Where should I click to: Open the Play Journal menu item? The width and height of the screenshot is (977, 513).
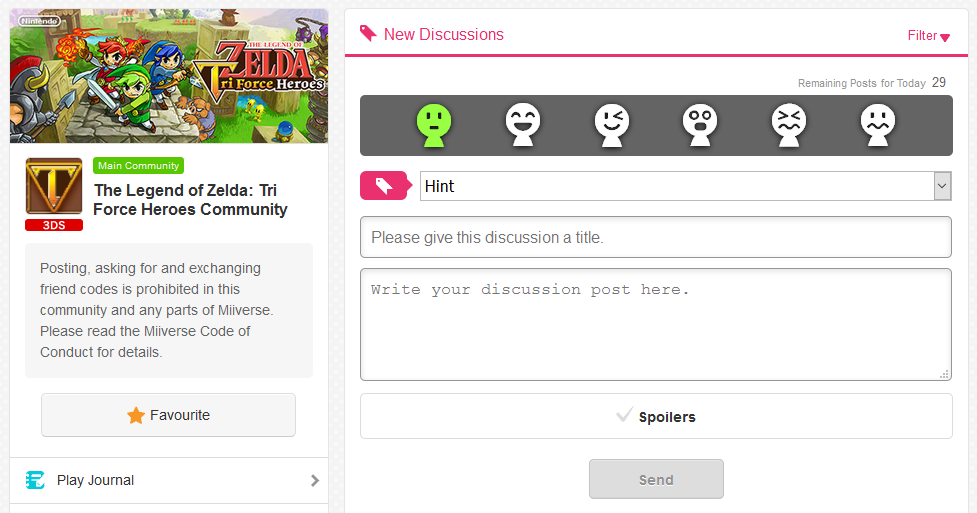(169, 481)
